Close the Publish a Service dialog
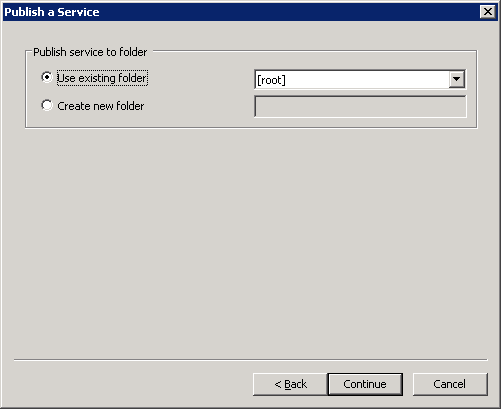 coord(488,12)
